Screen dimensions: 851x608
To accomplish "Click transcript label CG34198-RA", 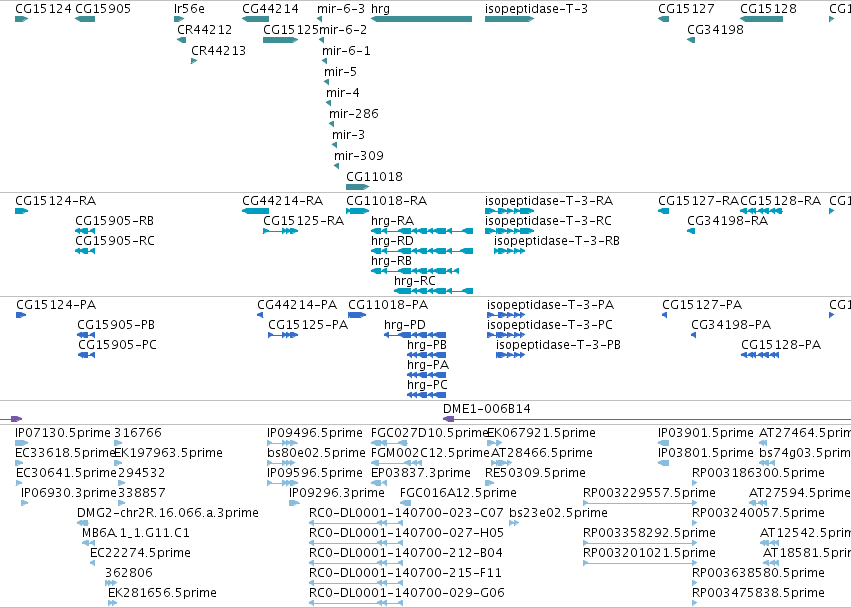I will (728, 221).
